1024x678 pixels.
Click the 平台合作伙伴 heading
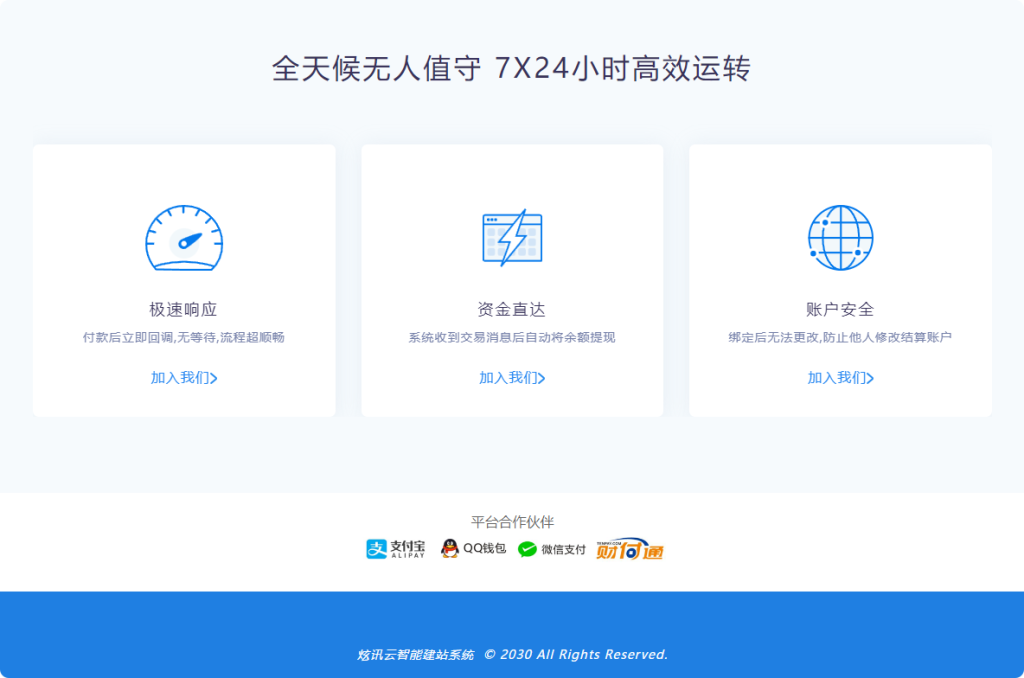coord(512,521)
